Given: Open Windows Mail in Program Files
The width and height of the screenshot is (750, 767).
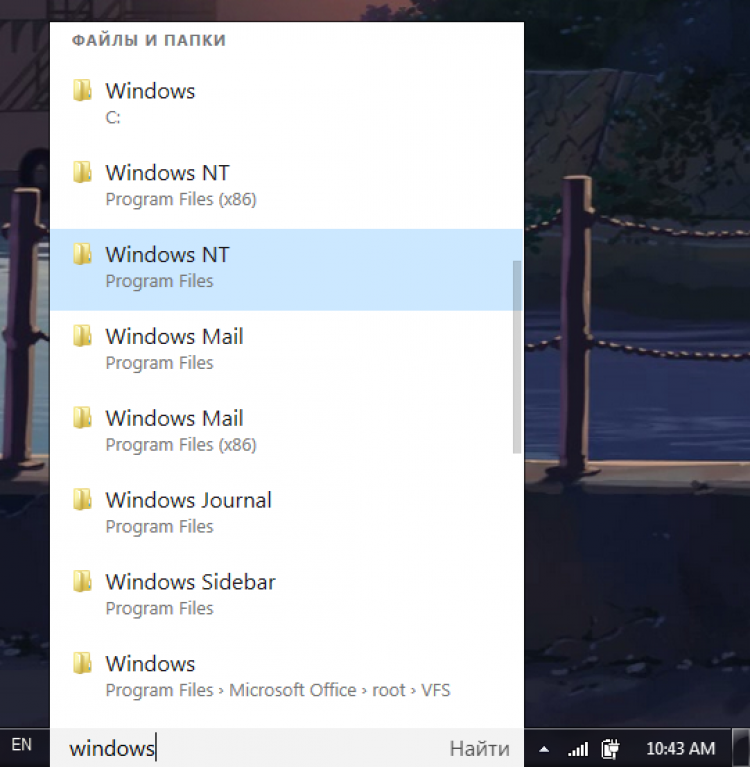Looking at the screenshot, I should [x=286, y=351].
